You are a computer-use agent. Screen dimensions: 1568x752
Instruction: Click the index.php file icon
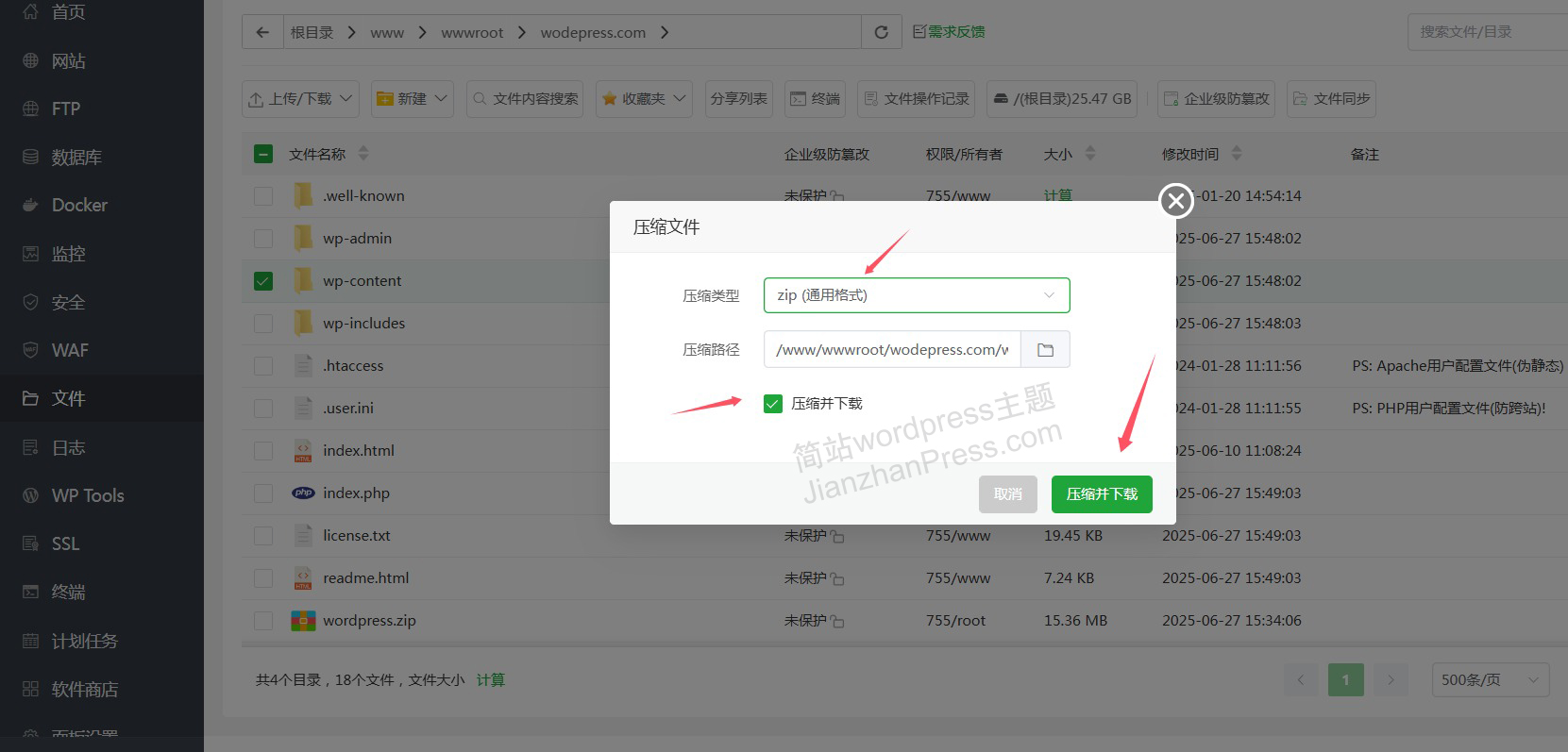tap(303, 493)
